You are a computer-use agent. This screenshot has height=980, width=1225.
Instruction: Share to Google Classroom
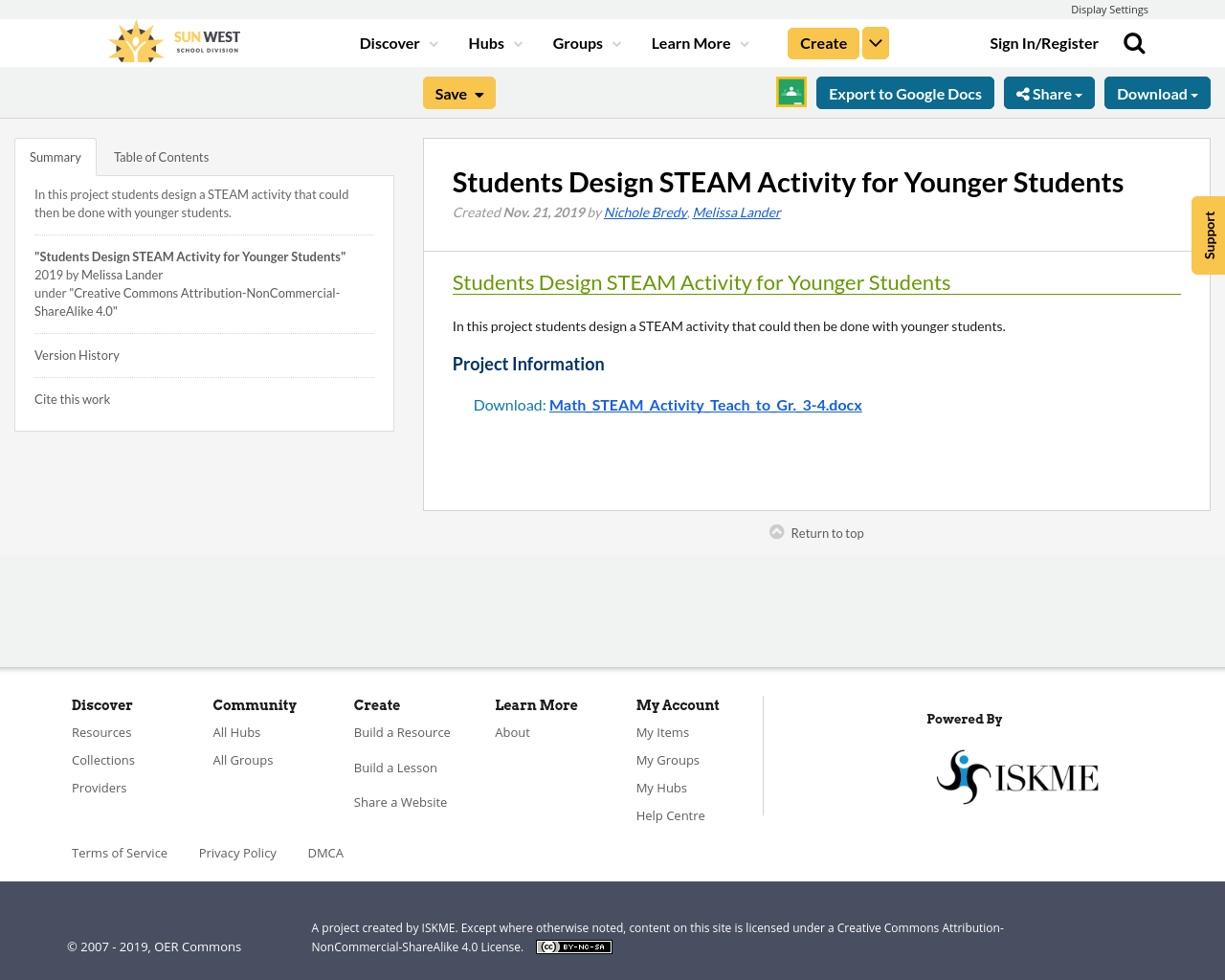pyautogui.click(x=791, y=92)
